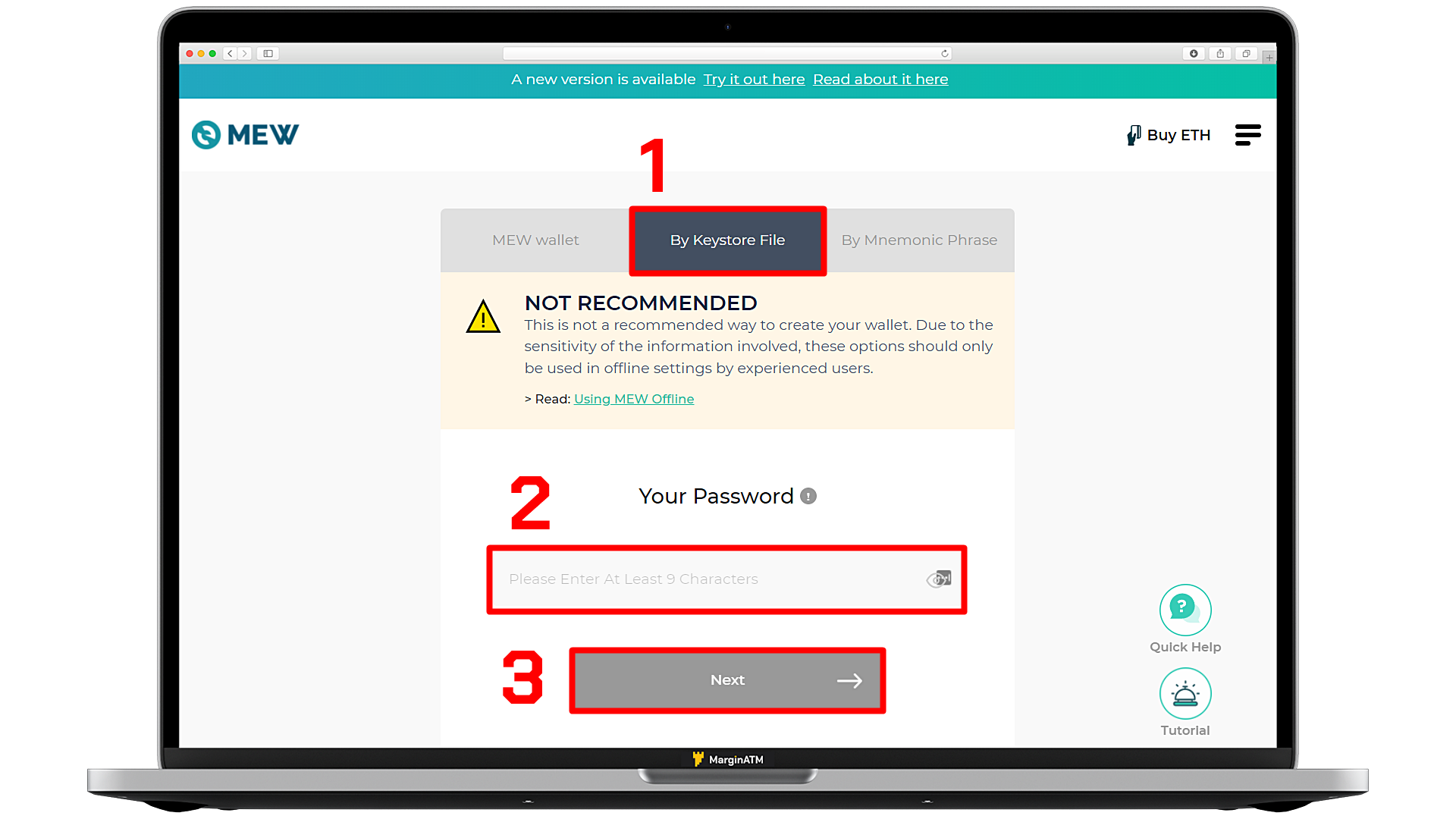Select the By Mnemonic Phrase tab
The height and width of the screenshot is (819, 1456).
919,239
